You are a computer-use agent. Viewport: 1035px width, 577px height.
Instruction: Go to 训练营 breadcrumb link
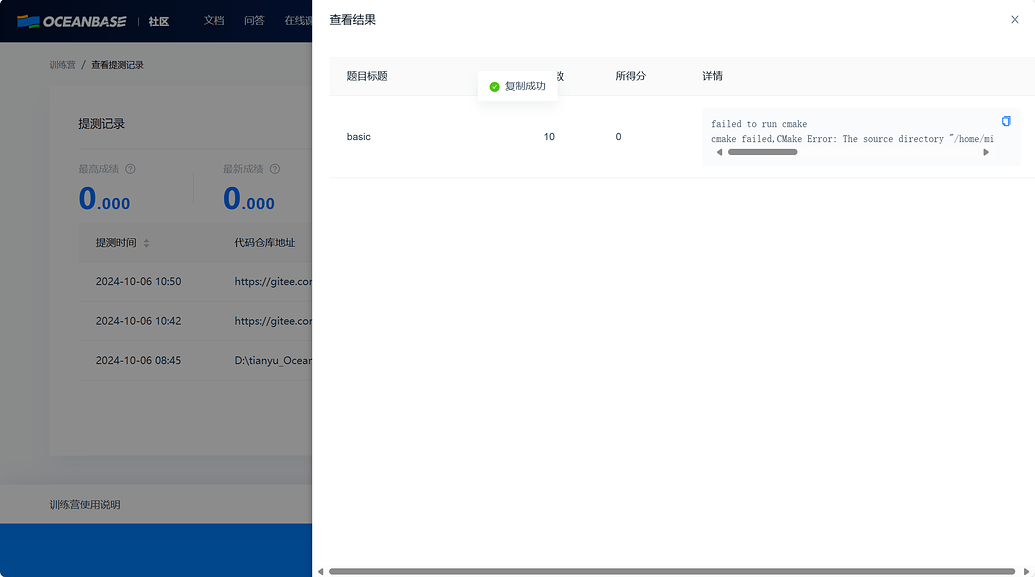[62, 65]
